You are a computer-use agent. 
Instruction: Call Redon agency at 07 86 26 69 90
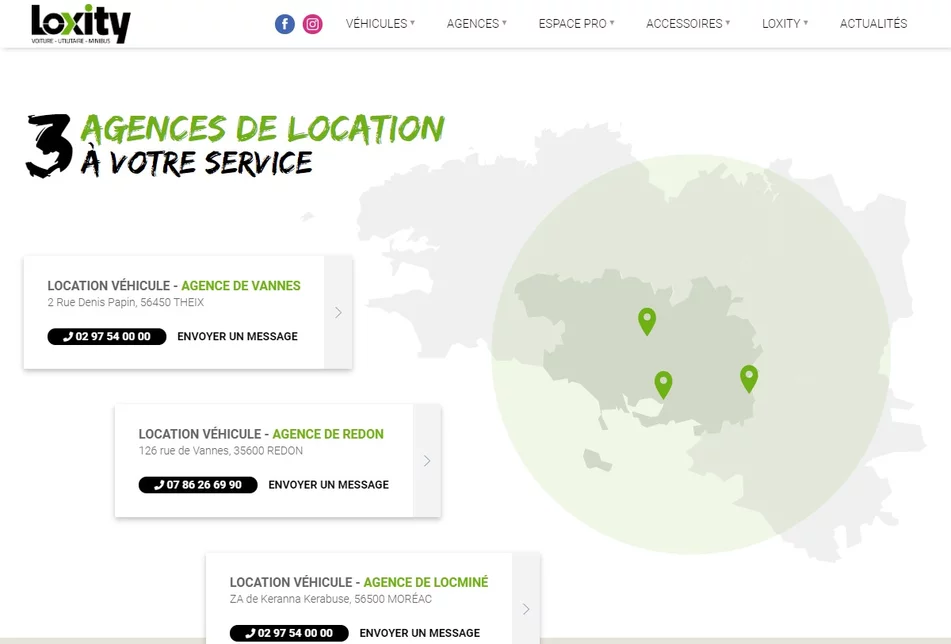pyautogui.click(x=198, y=485)
